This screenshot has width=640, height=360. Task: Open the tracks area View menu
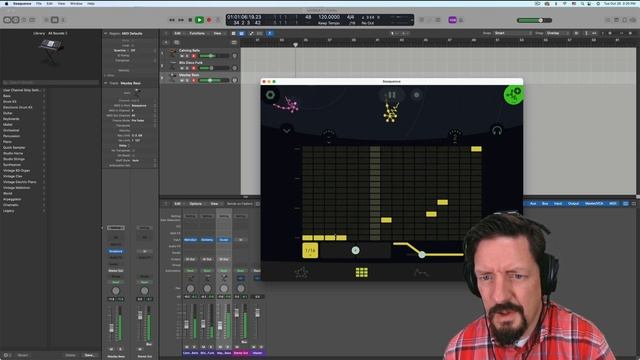(x=218, y=33)
